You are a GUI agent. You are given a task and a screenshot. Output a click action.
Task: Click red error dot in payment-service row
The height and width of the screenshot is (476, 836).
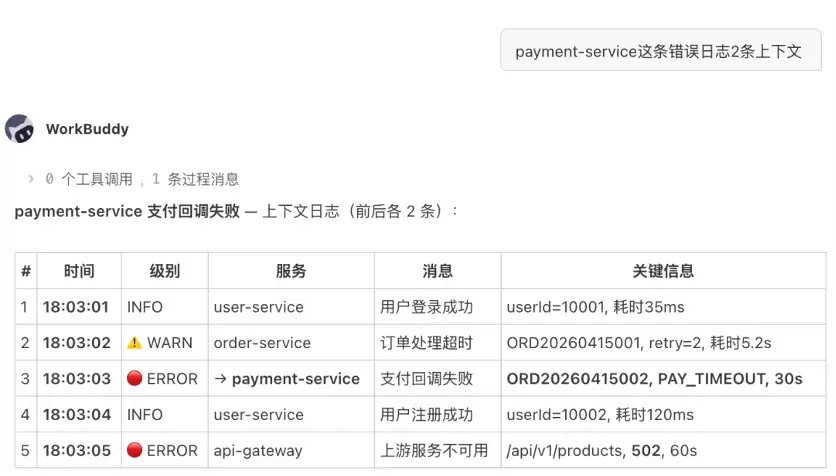pos(134,378)
